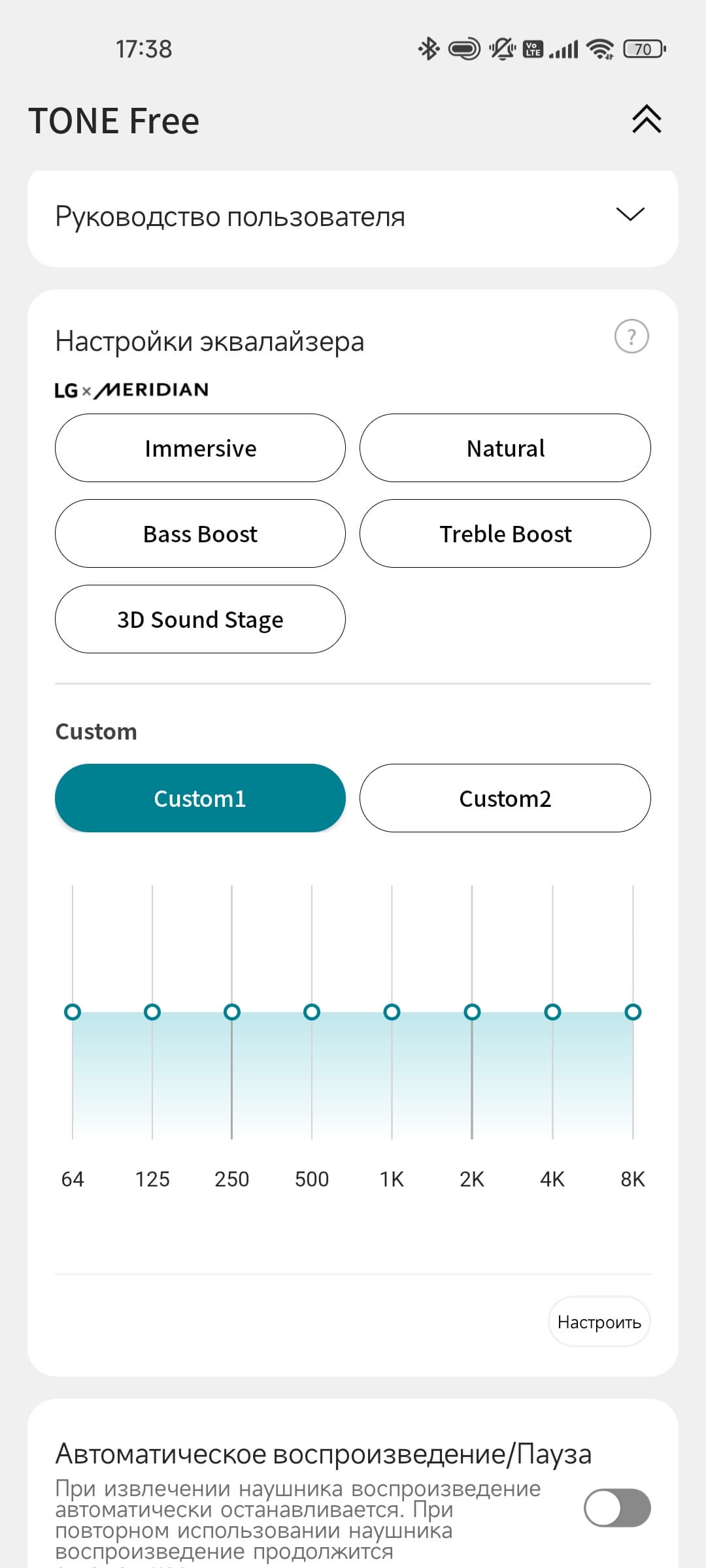Tap the Bluetooth status bar icon

coord(429,49)
